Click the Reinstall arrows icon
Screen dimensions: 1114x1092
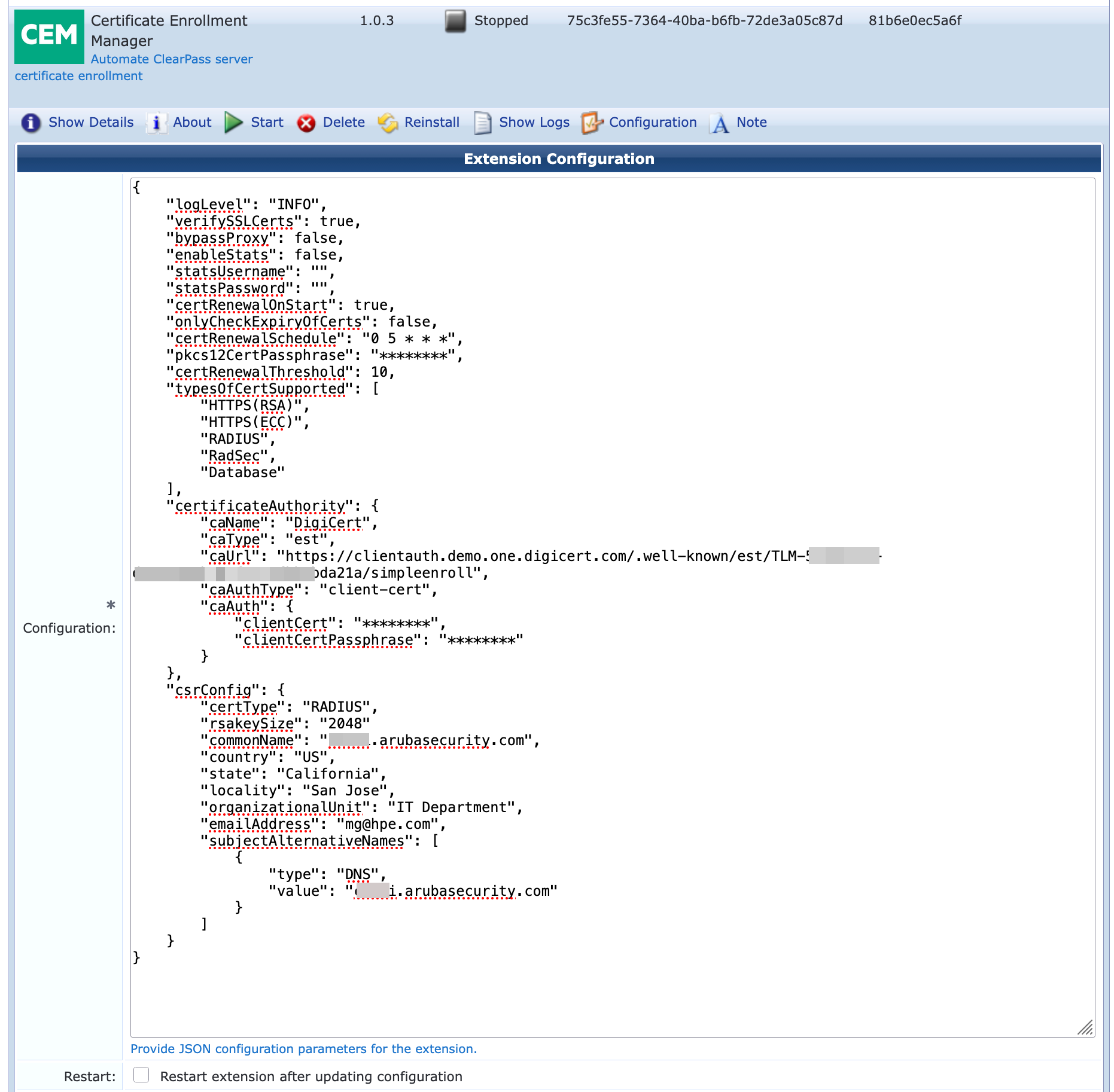(388, 123)
